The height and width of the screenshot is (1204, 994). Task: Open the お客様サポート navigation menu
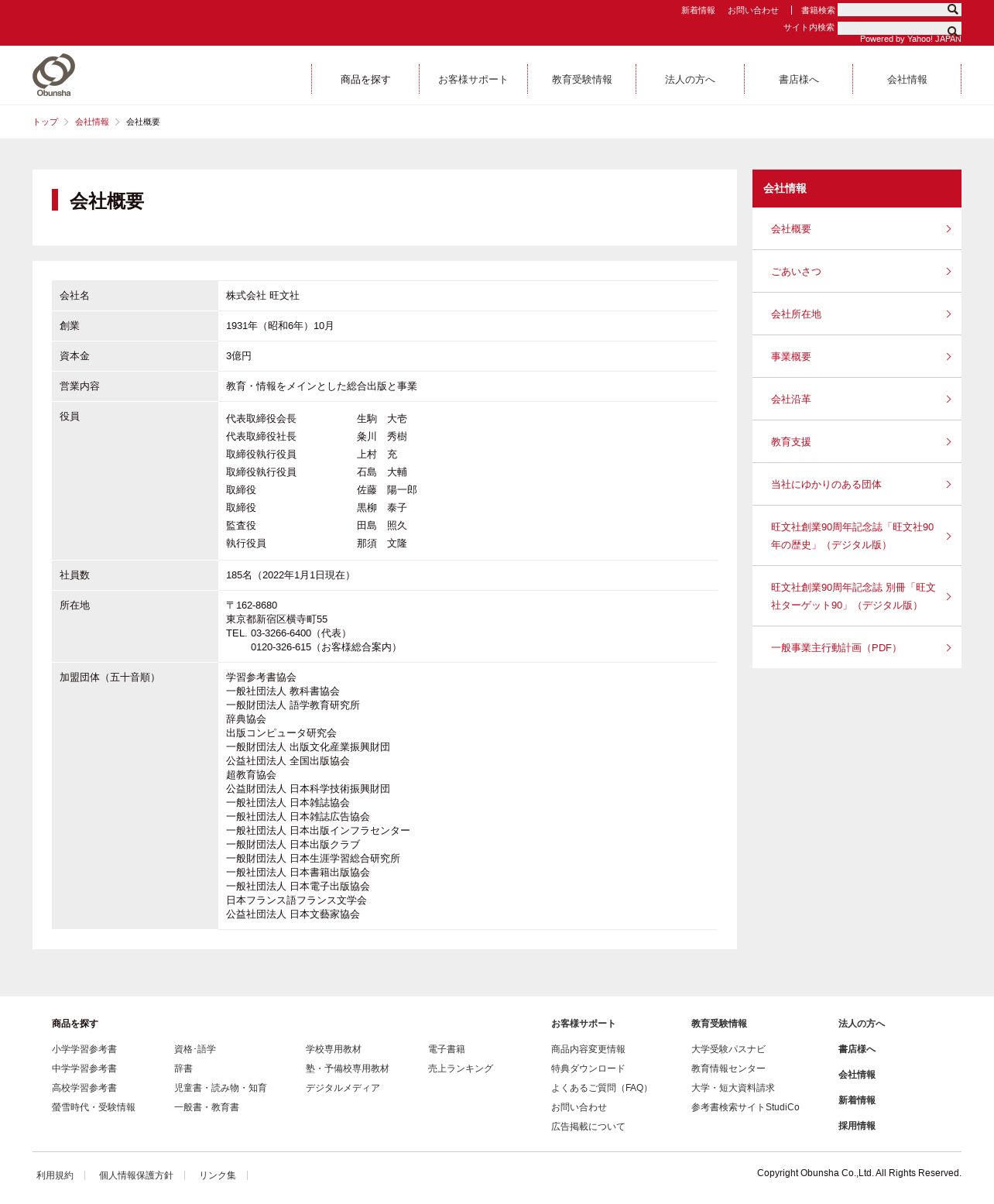coord(473,80)
